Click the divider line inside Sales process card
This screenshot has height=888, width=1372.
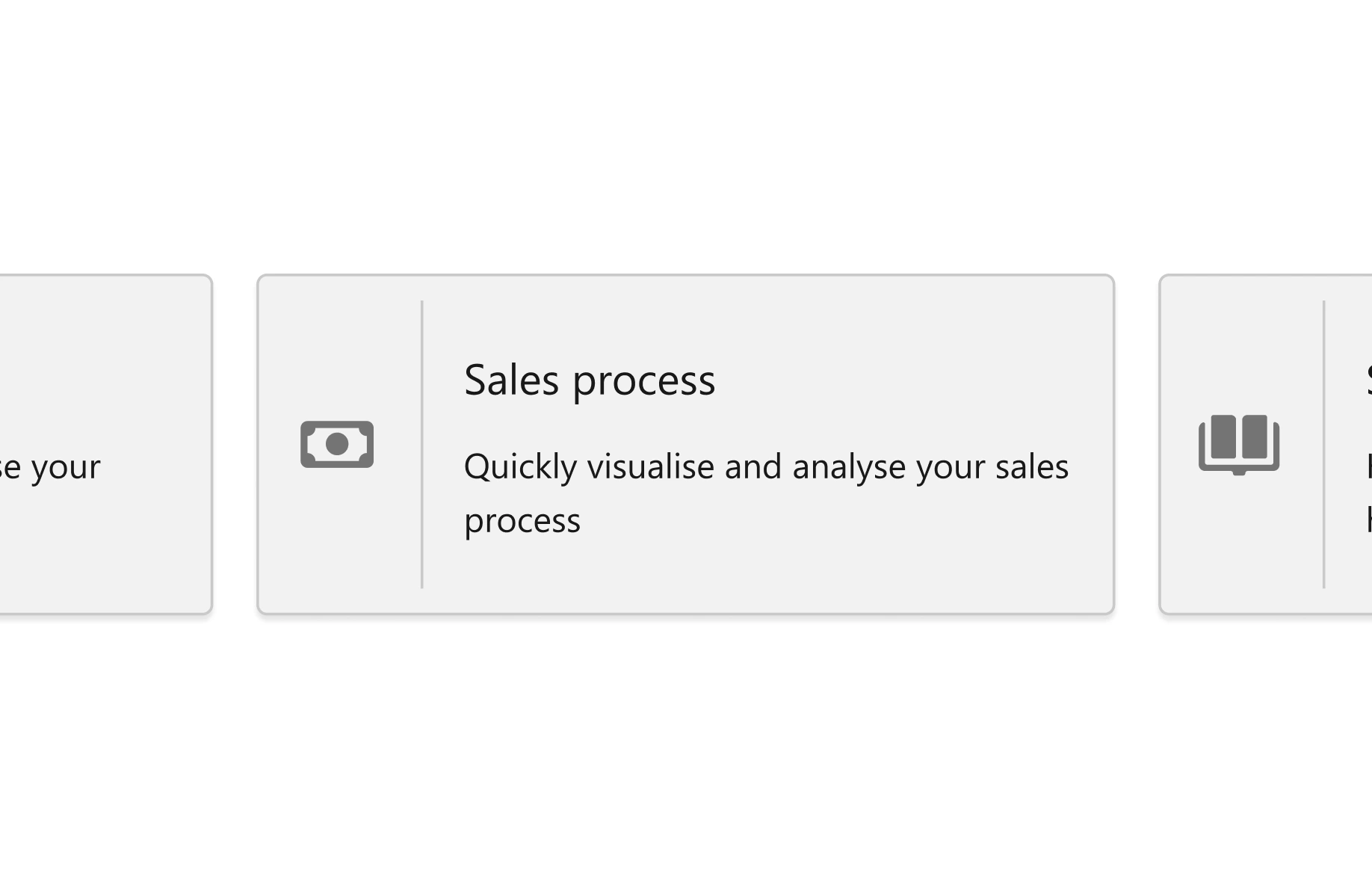tap(423, 445)
